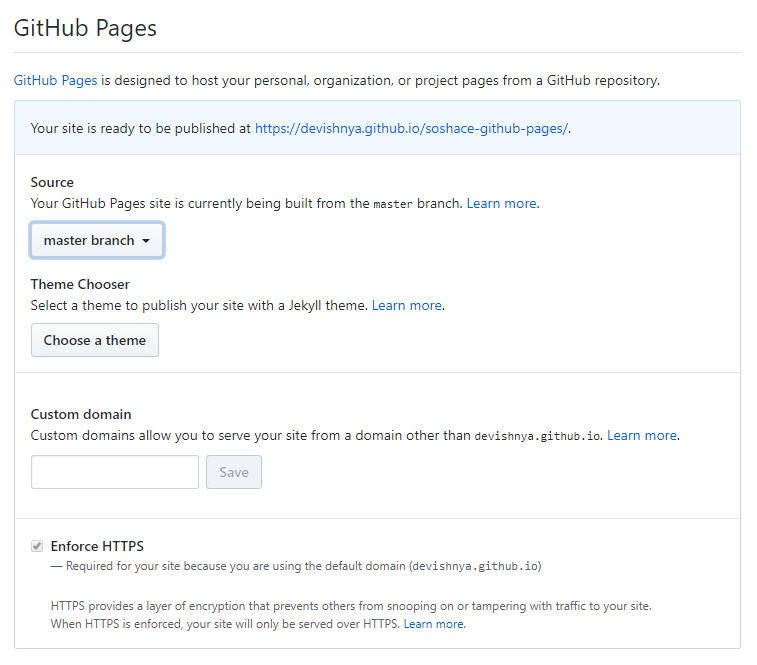Click 'devishnya.github.io' code text in Custom domain description

click(x=537, y=436)
